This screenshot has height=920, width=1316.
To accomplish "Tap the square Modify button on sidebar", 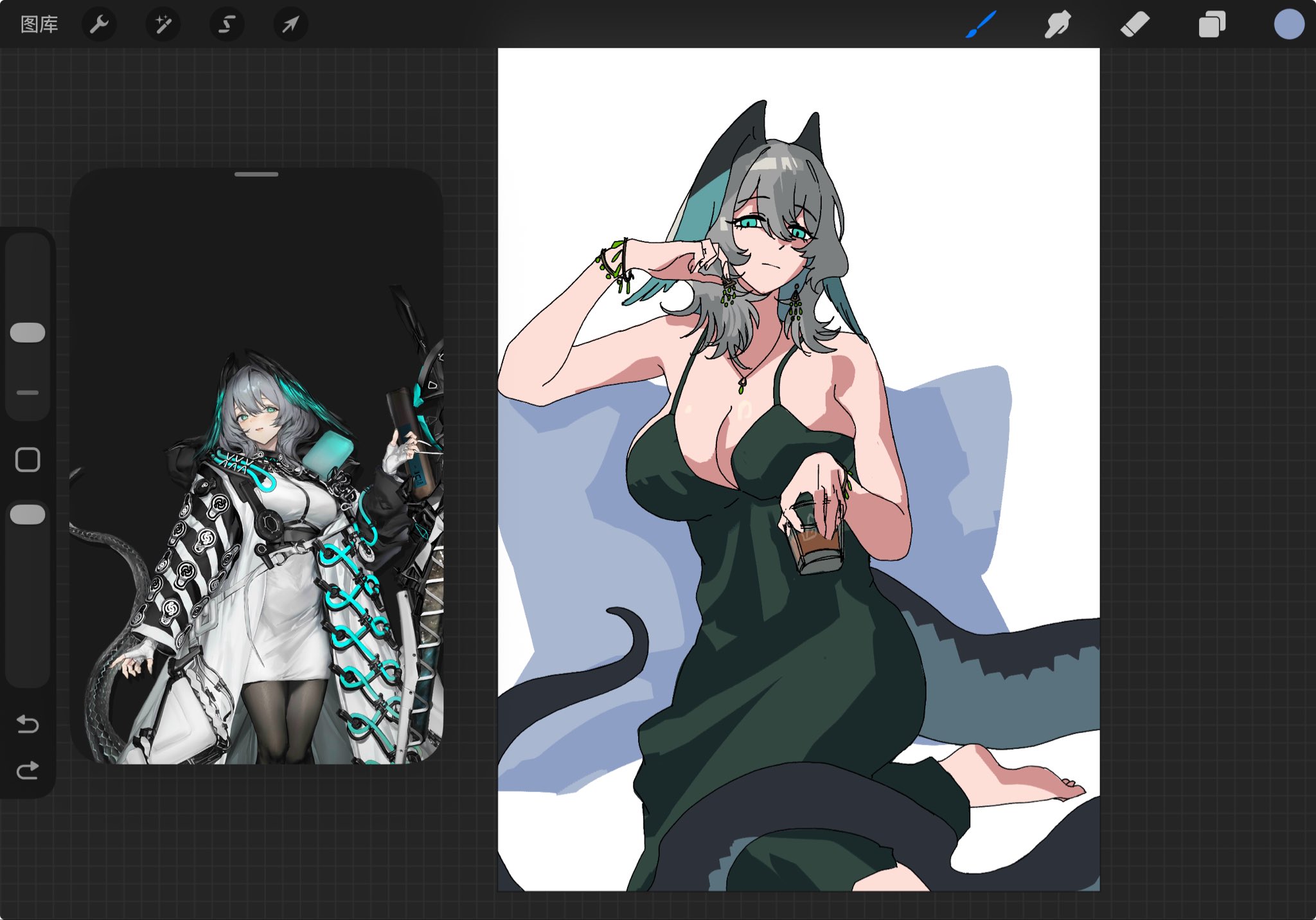I will point(28,460).
